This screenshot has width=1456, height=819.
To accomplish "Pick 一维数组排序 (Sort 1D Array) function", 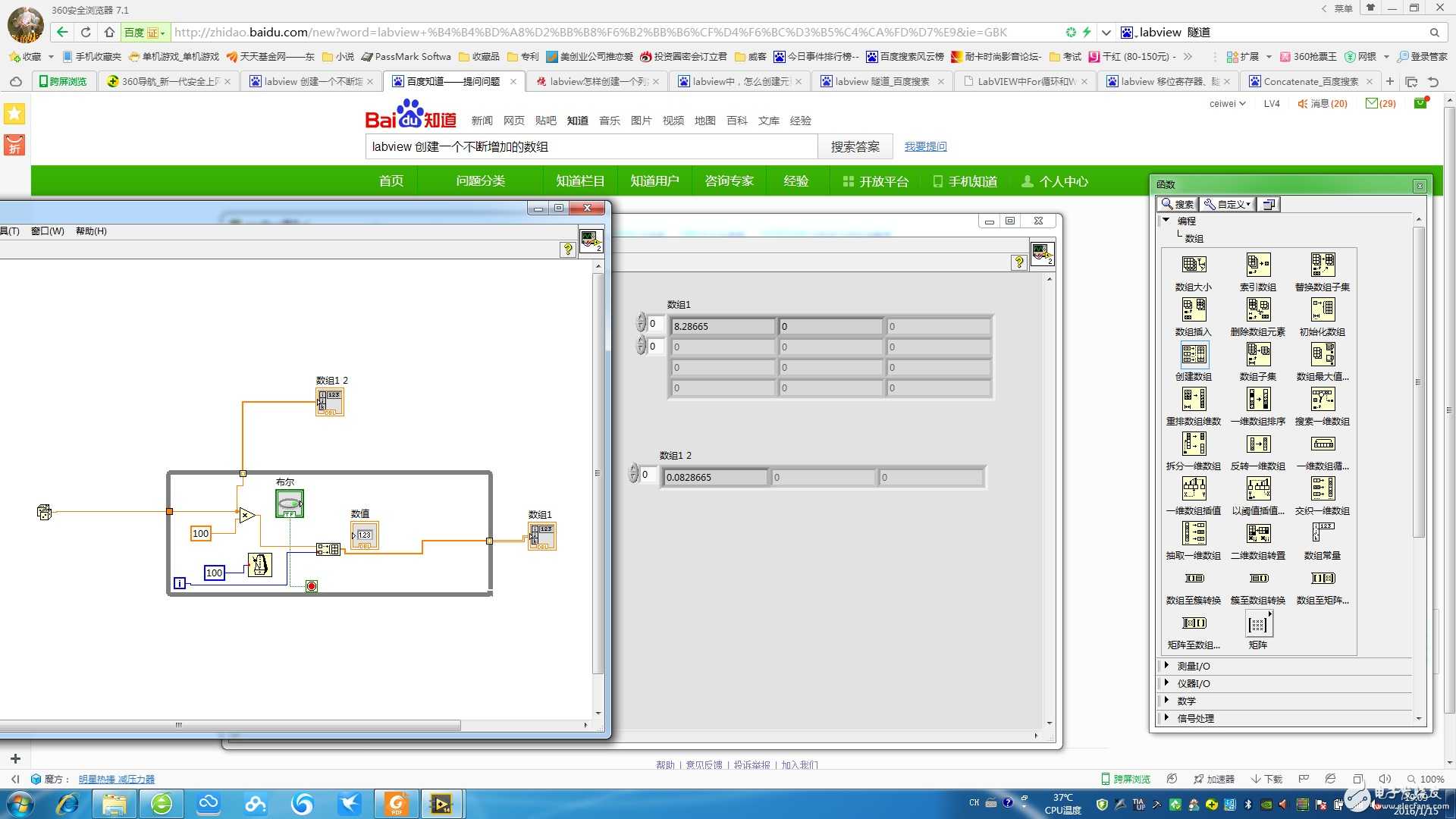I will pos(1258,399).
